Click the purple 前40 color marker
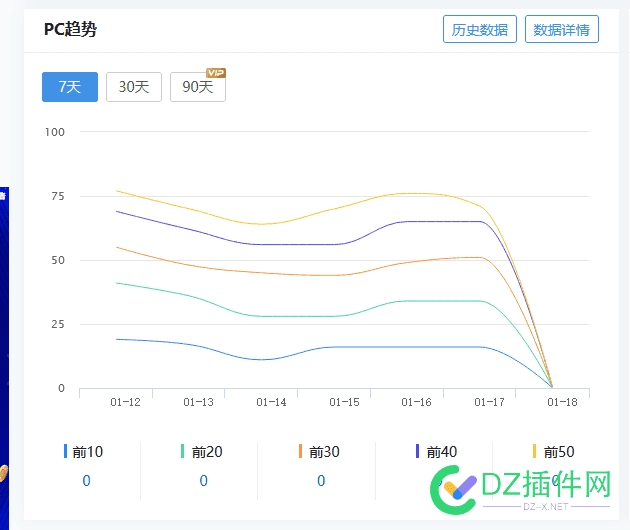Screen dimensions: 630x530 click(x=417, y=451)
